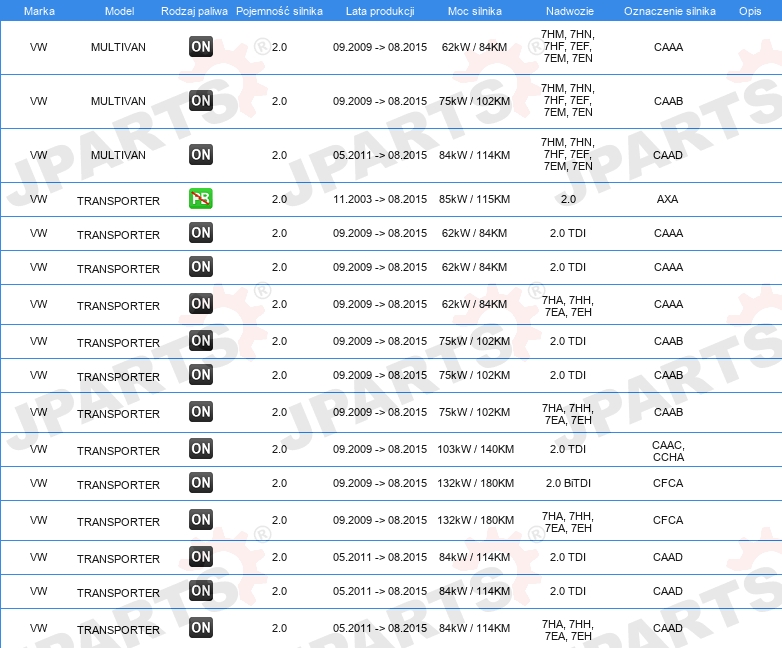782x648 pixels.
Task: Click the ON icon in the CFCA 7HA, 7HH row
Action: [201, 520]
